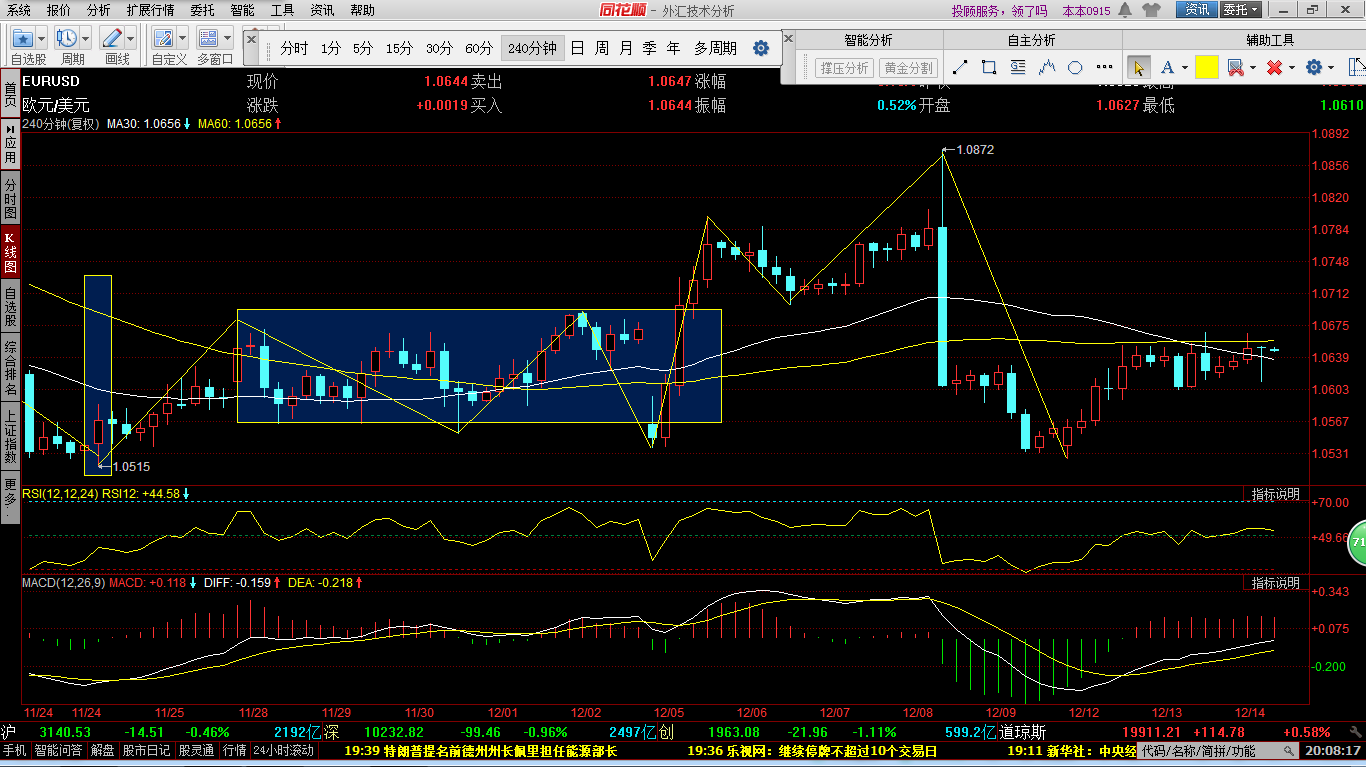Open the 首页 side tab
The width and height of the screenshot is (1366, 767).
[10, 95]
